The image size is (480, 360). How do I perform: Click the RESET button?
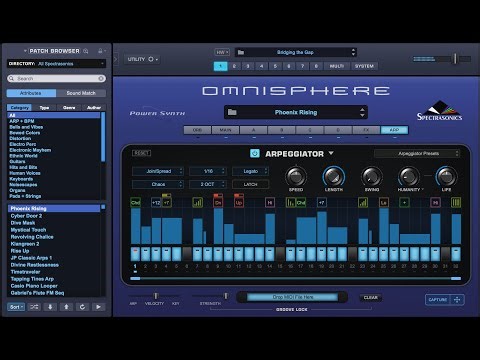click(142, 153)
